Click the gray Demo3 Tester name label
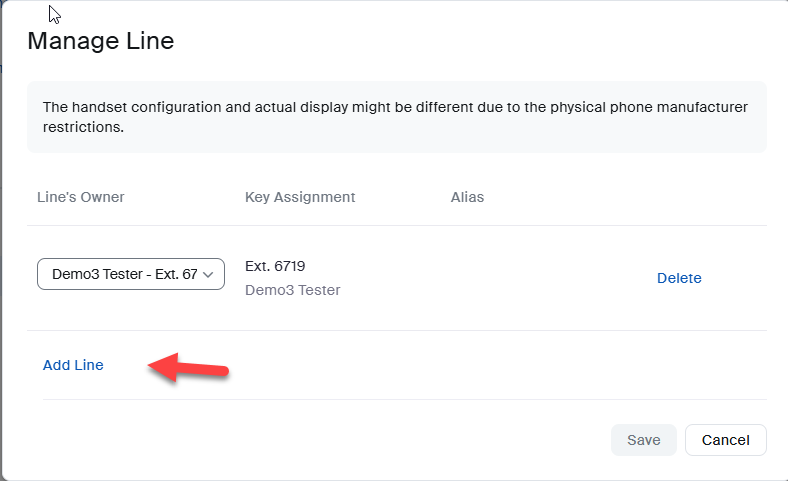This screenshot has width=788, height=481. 293,290
